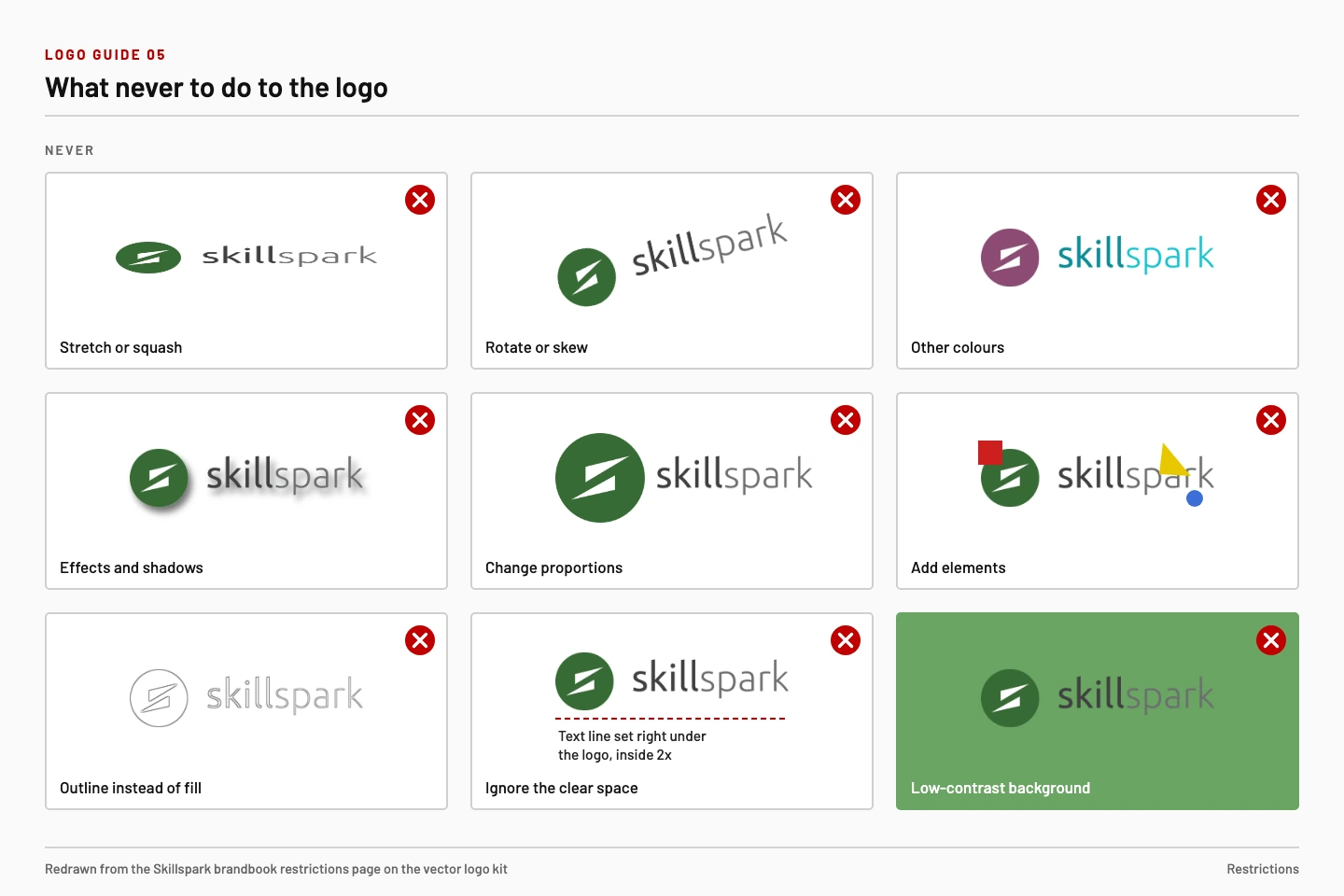Click the 'NEVER' section label

tap(70, 150)
